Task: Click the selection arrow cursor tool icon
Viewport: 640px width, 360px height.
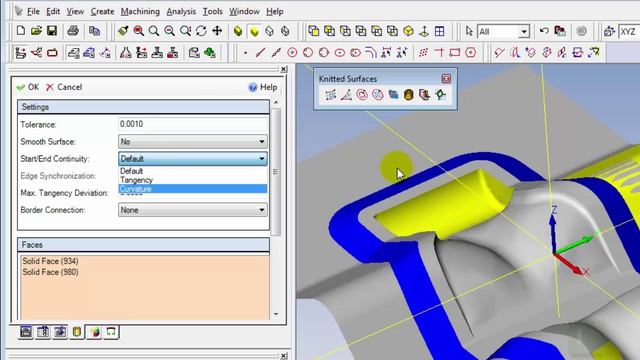Action: click(469, 31)
